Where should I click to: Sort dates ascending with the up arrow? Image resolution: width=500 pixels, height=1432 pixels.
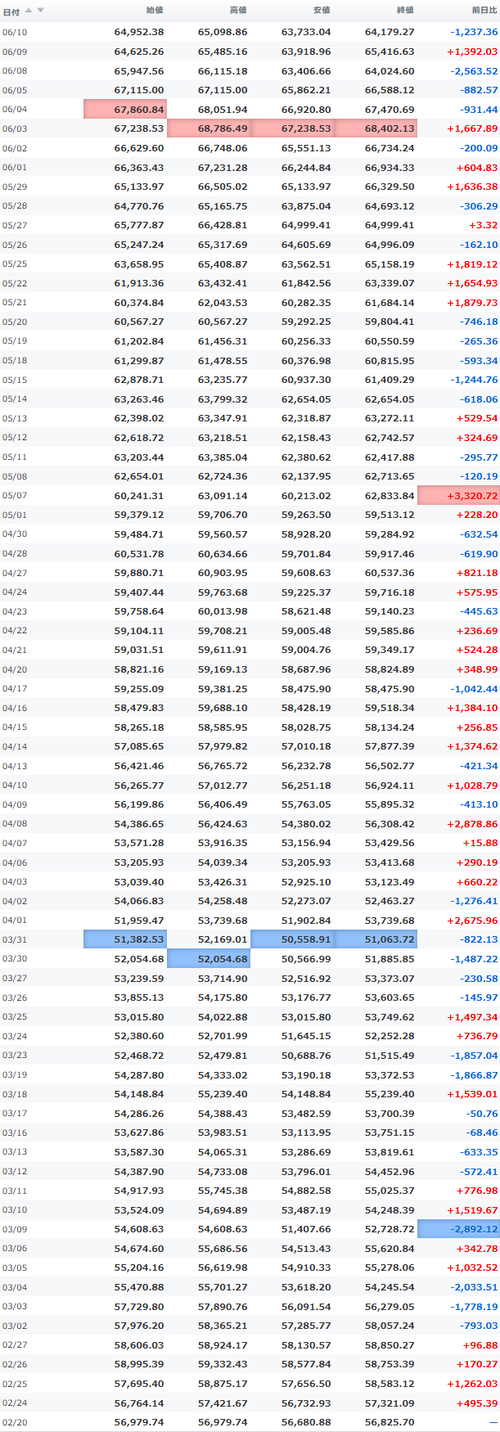tap(28, 9)
